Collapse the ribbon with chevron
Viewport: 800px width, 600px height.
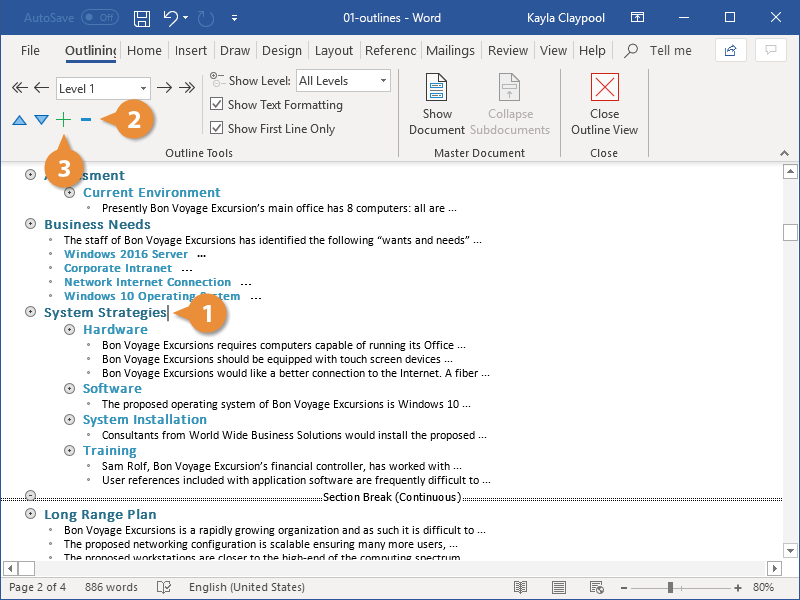pyautogui.click(x=784, y=153)
